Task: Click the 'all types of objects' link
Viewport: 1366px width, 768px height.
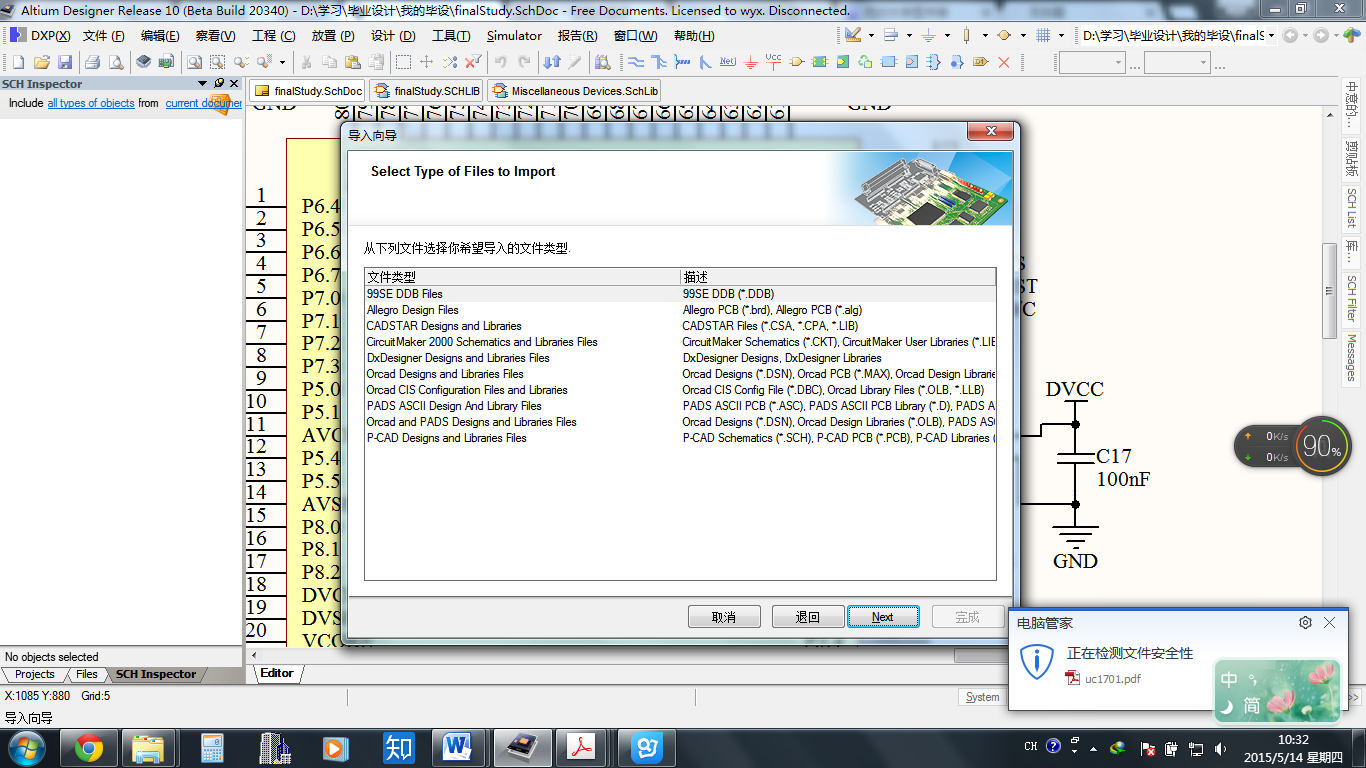Action: [91, 103]
